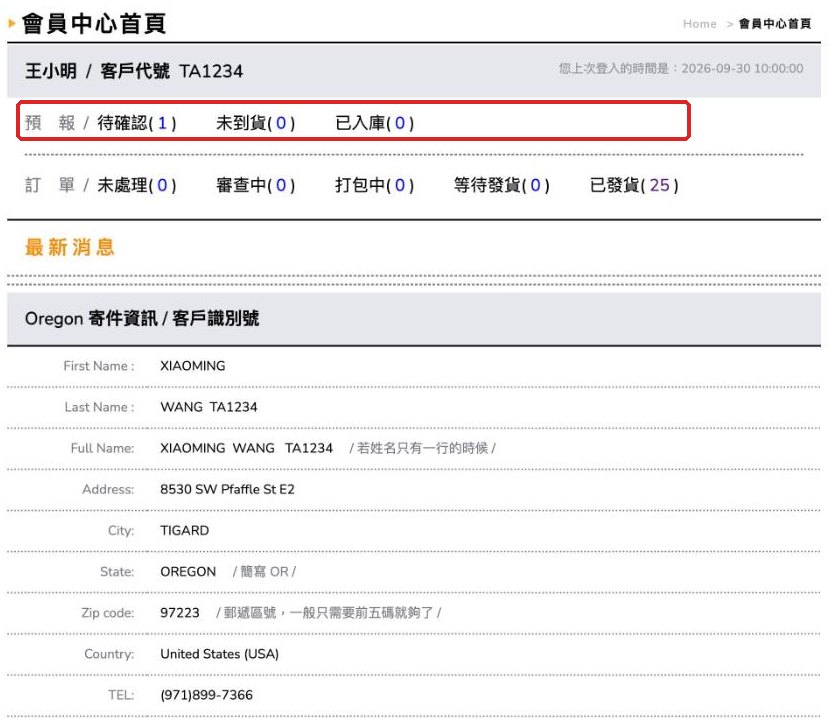Click the Zip code field label
Viewport: 830px width, 728px height.
point(107,613)
